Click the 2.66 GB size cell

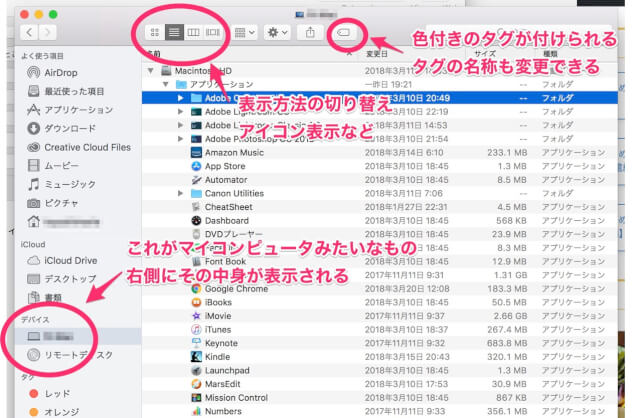pyautogui.click(x=510, y=316)
